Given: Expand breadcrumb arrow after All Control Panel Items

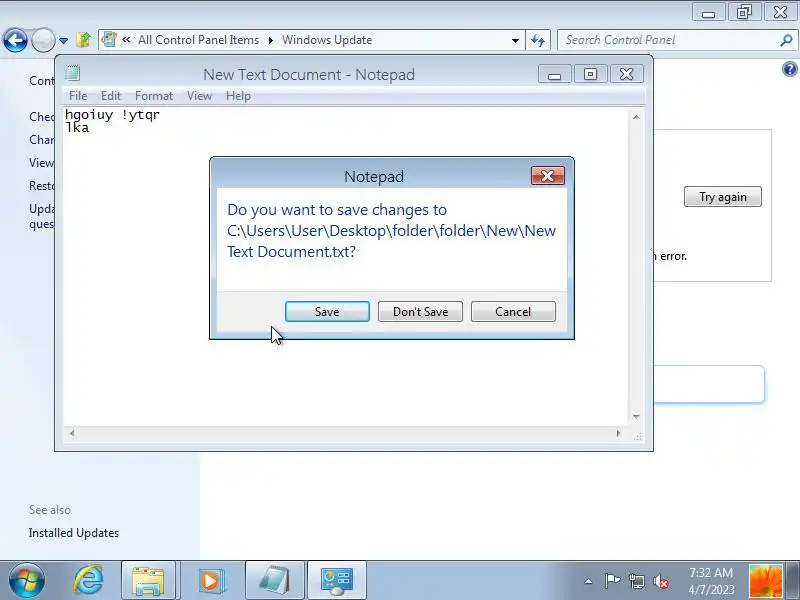Looking at the screenshot, I should (x=270, y=40).
